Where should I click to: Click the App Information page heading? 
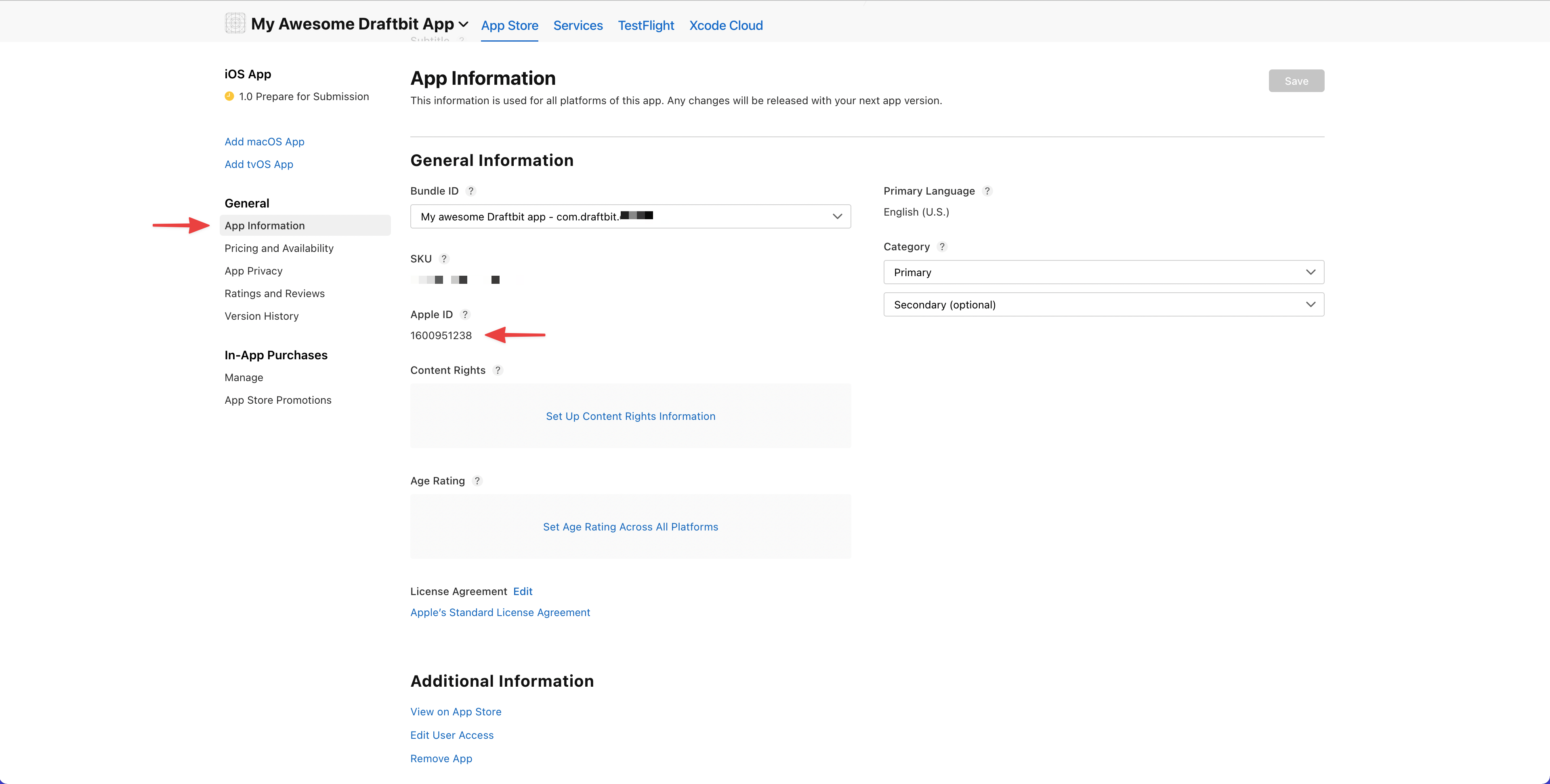tap(483, 78)
